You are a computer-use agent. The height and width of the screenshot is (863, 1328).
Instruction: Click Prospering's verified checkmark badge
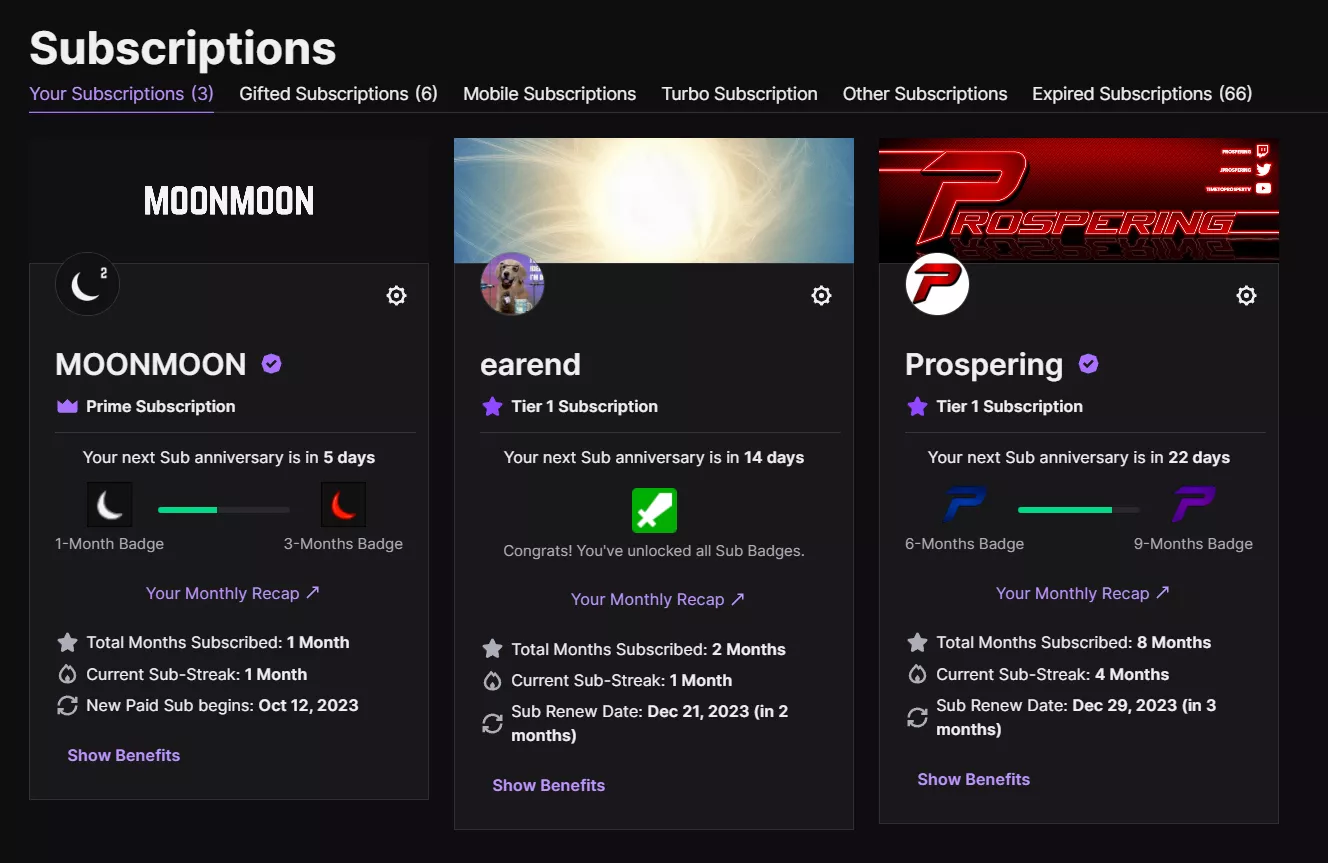[x=1088, y=363]
